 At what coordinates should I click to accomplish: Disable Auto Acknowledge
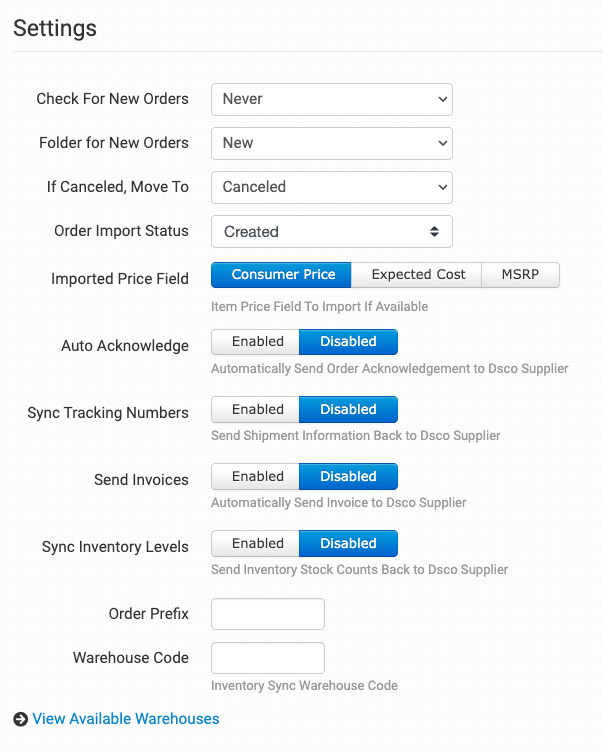[x=348, y=342]
